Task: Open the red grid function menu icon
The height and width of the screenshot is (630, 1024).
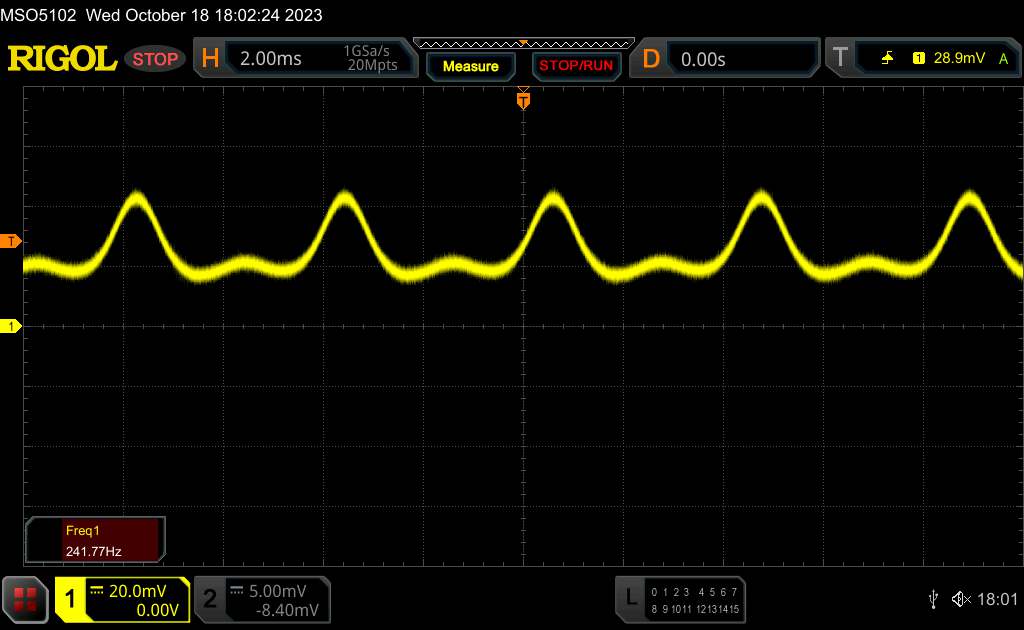Action: tap(25, 599)
